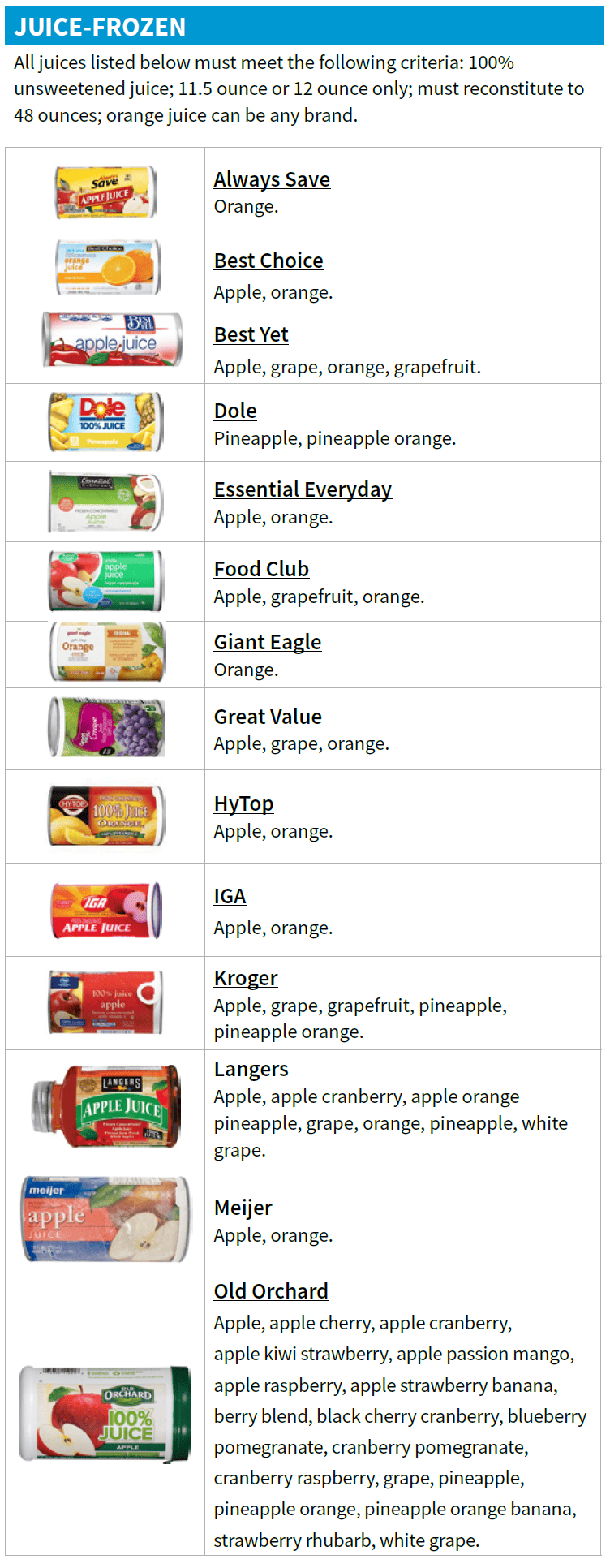Viewport: 610px width, 1568px height.
Task: Click the Best Choice link
Action: point(268,261)
